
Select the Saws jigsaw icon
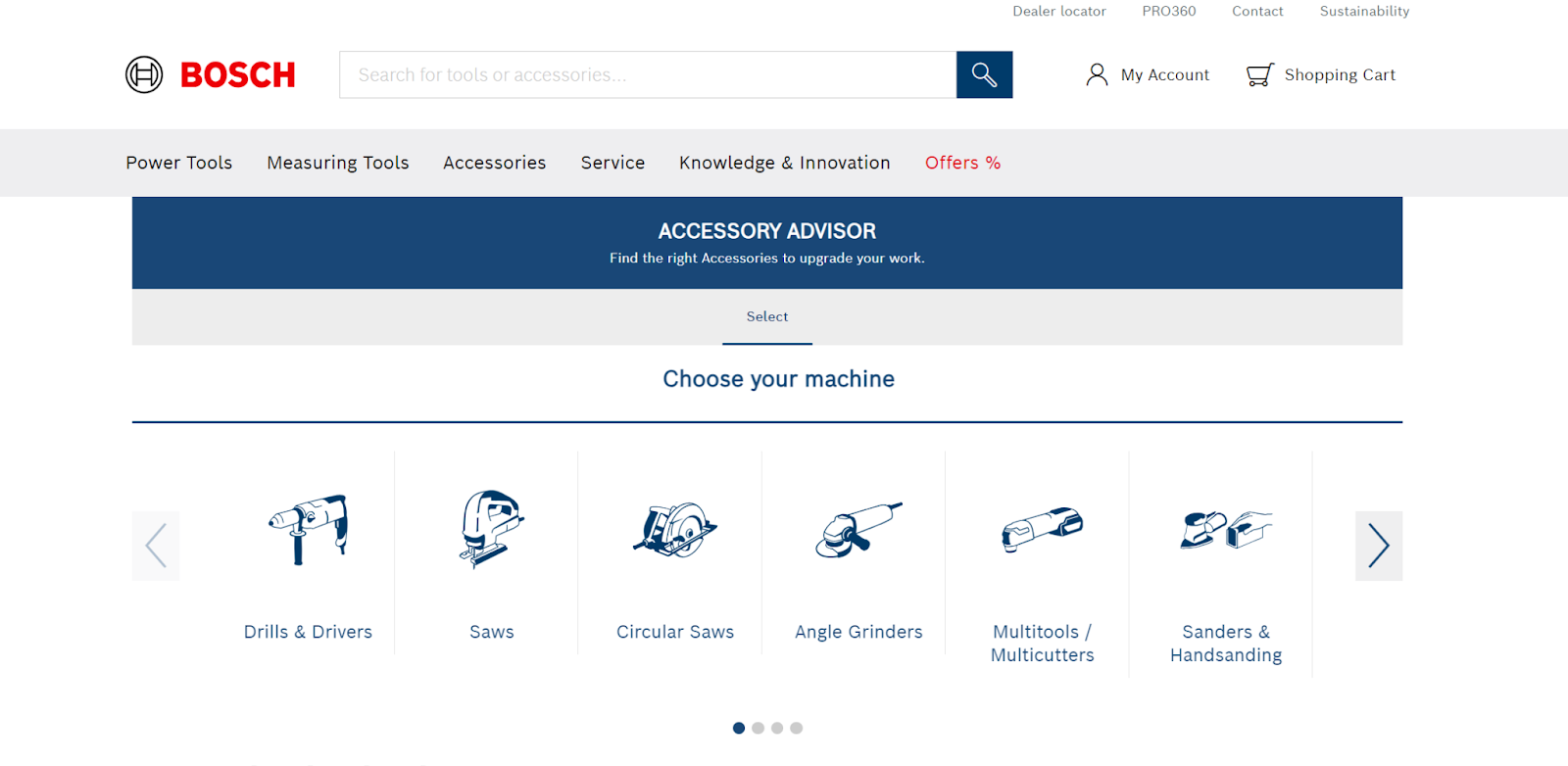492,529
